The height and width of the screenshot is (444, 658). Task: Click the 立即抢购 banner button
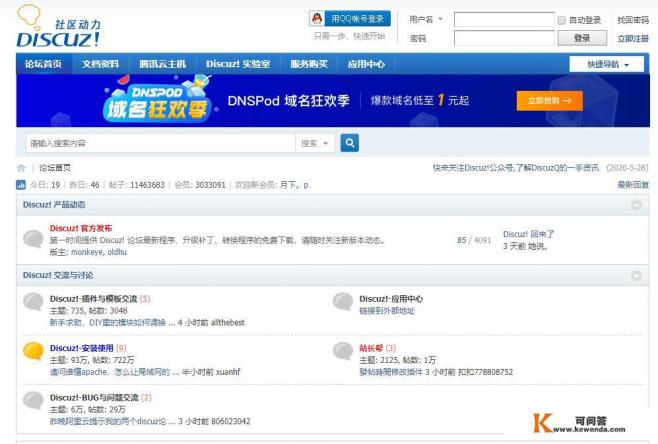click(x=550, y=101)
